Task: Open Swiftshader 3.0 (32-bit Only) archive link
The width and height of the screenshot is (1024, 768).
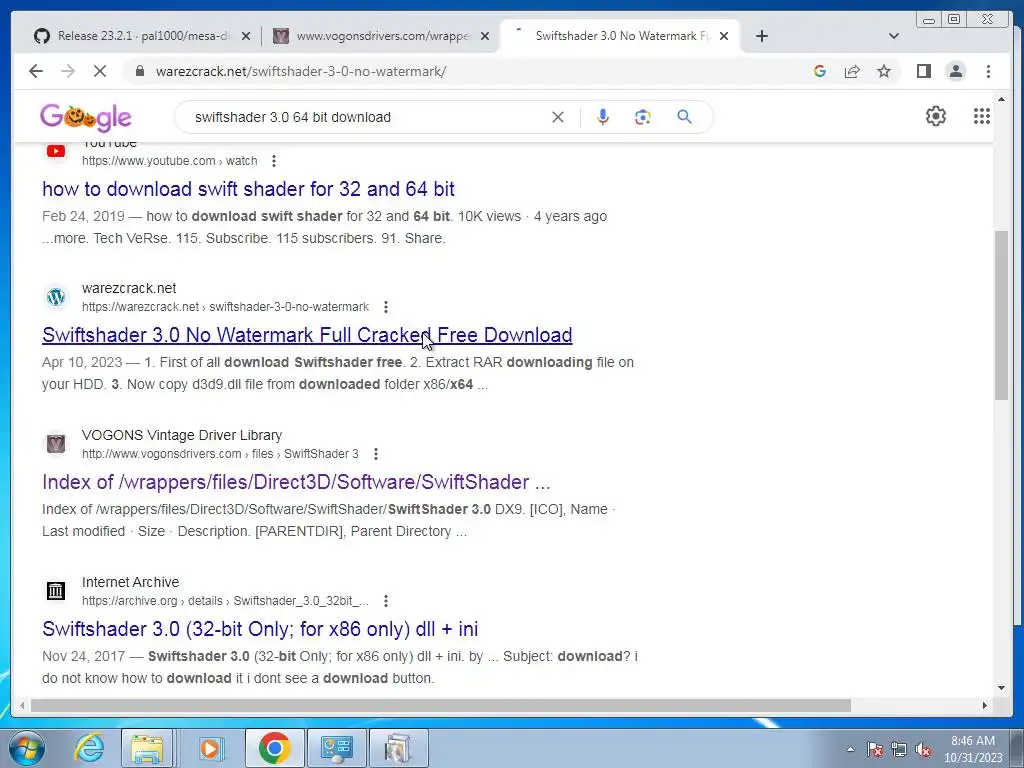Action: coord(260,629)
